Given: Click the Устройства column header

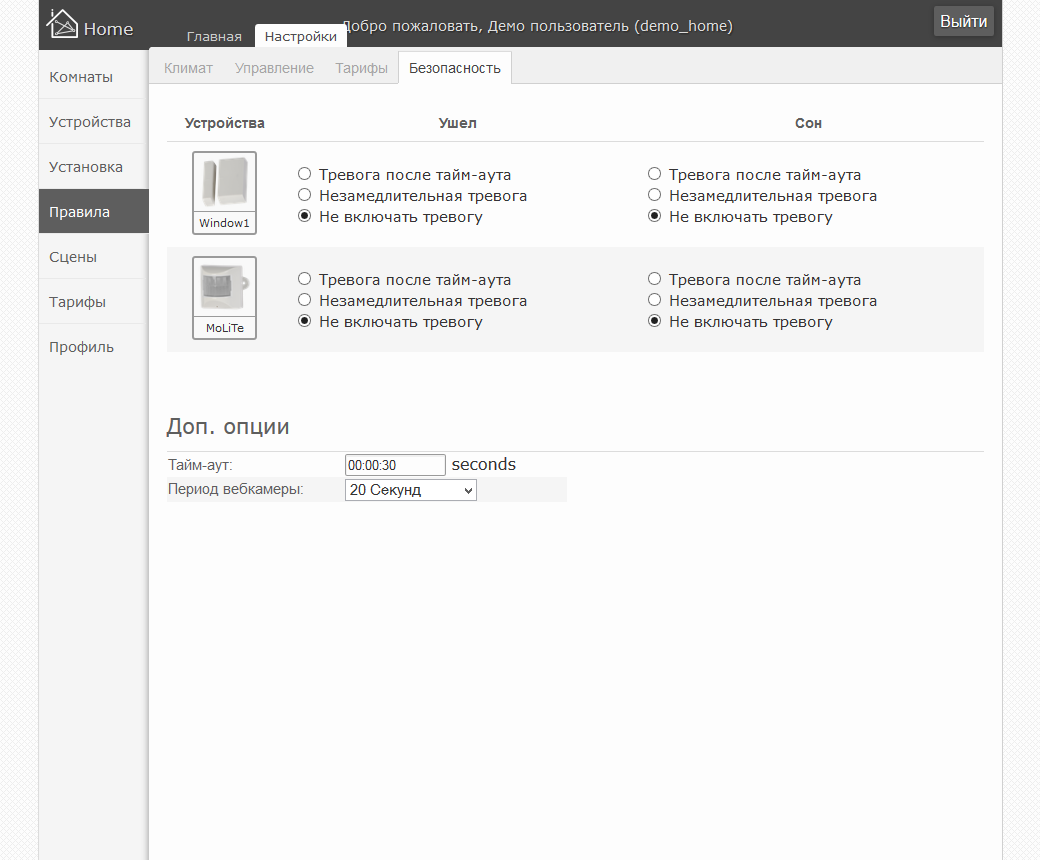Looking at the screenshot, I should point(224,123).
